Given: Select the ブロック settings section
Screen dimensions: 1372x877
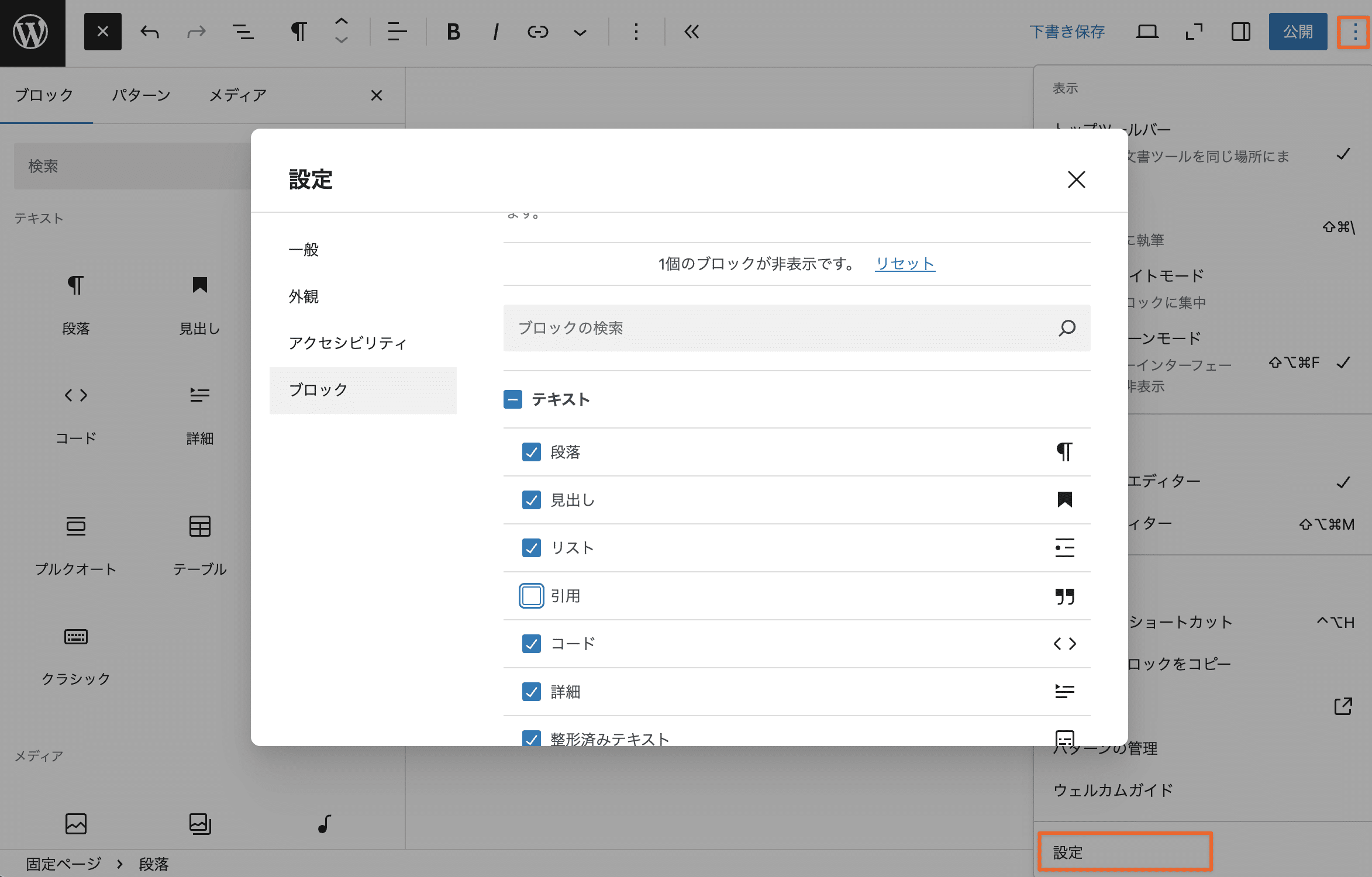Looking at the screenshot, I should tap(363, 390).
